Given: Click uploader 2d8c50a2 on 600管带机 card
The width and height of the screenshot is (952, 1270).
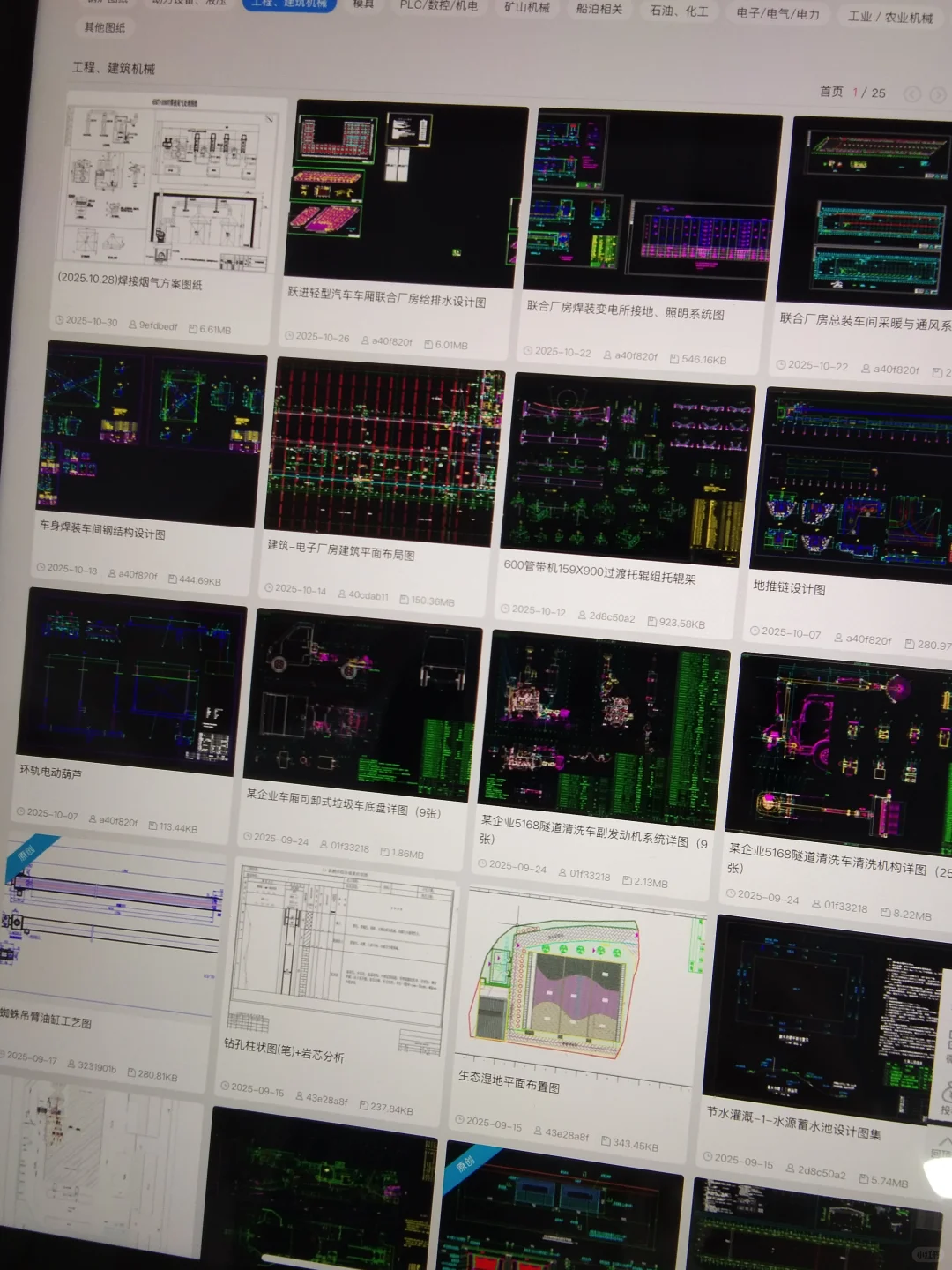Looking at the screenshot, I should (x=612, y=617).
